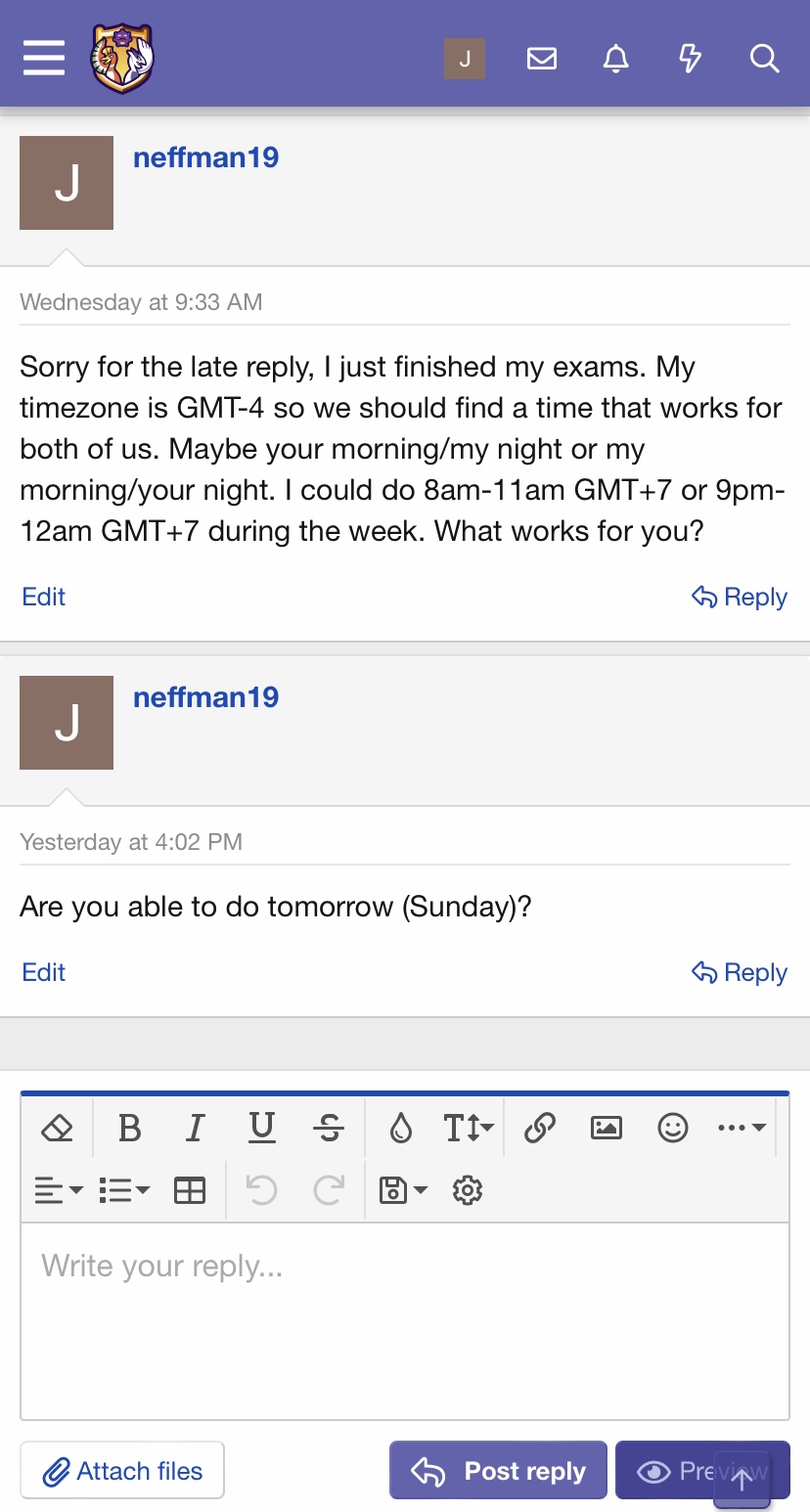Open the drafts save menu
Viewport: 810px width, 1512px height.
(x=403, y=1190)
